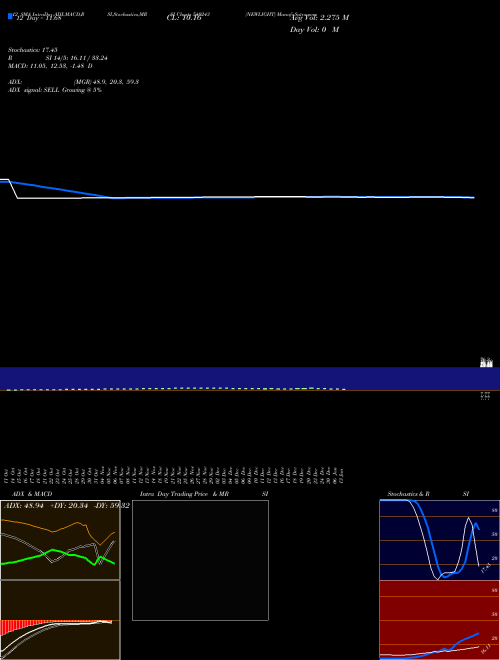Click 'Intra Day Trading Price & MR' title

click(x=184, y=494)
